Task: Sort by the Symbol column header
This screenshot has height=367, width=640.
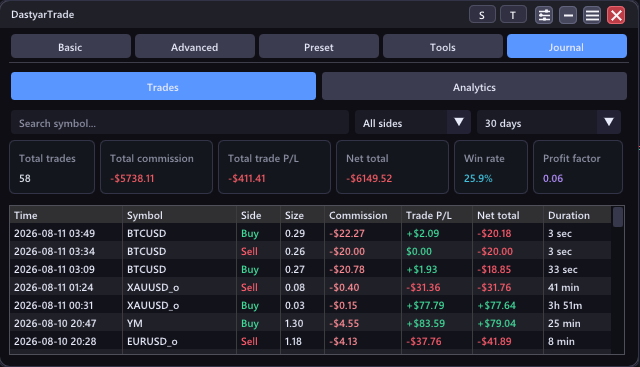Action: [x=179, y=215]
